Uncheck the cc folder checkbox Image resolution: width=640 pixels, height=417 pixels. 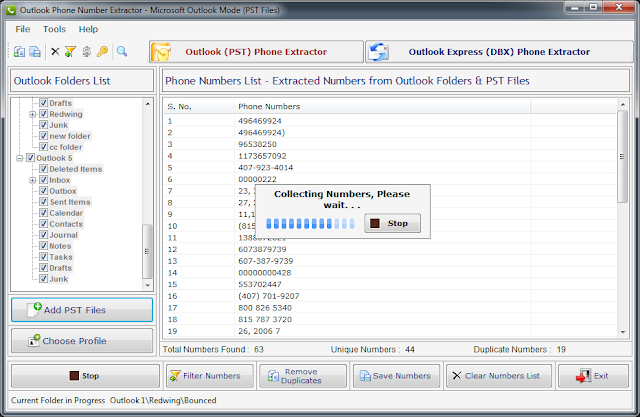tap(44, 147)
